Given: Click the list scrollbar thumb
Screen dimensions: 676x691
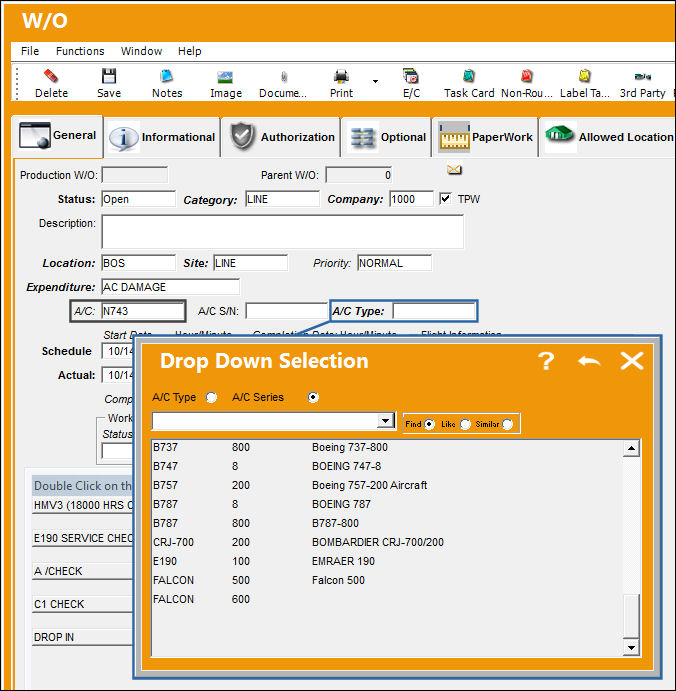Looking at the screenshot, I should (631, 616).
